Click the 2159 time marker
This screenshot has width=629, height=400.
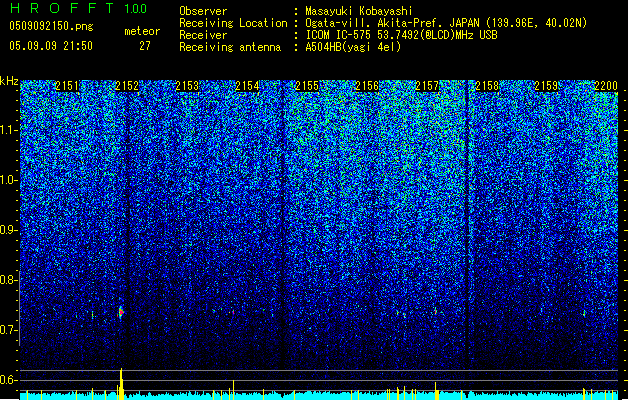click(546, 86)
